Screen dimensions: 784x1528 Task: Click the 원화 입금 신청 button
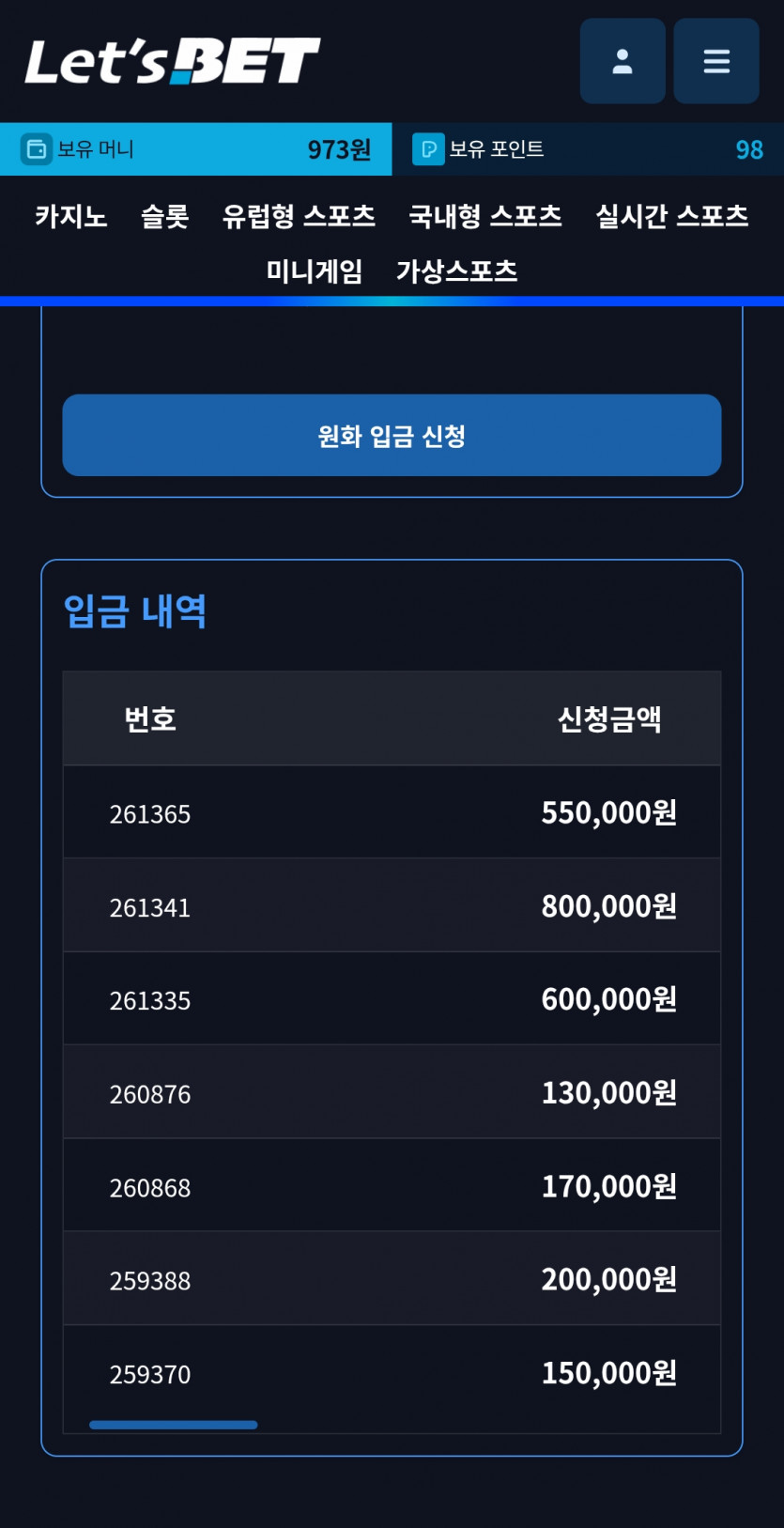coord(392,436)
